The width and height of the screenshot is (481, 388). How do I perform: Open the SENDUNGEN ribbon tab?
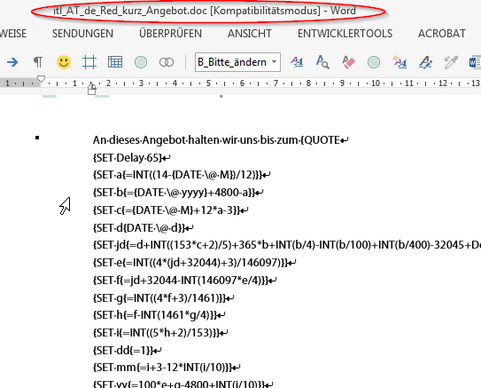tap(83, 33)
